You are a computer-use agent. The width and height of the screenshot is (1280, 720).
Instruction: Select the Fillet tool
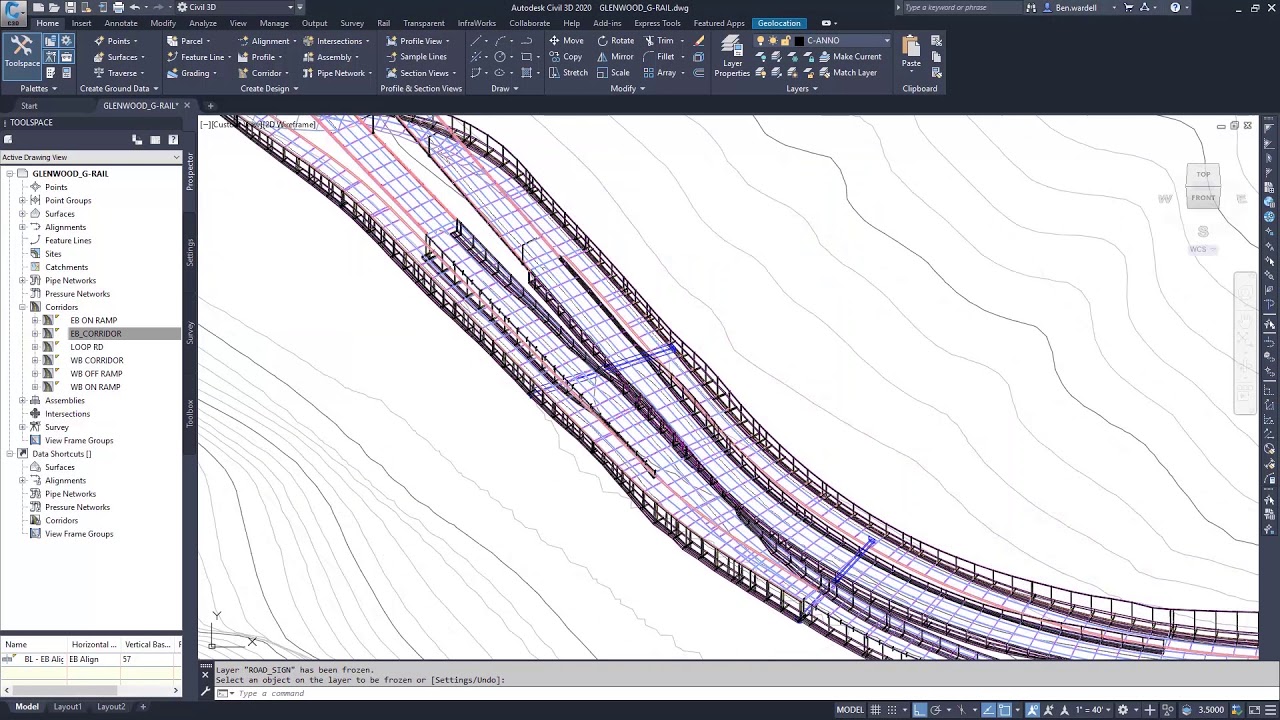point(658,57)
